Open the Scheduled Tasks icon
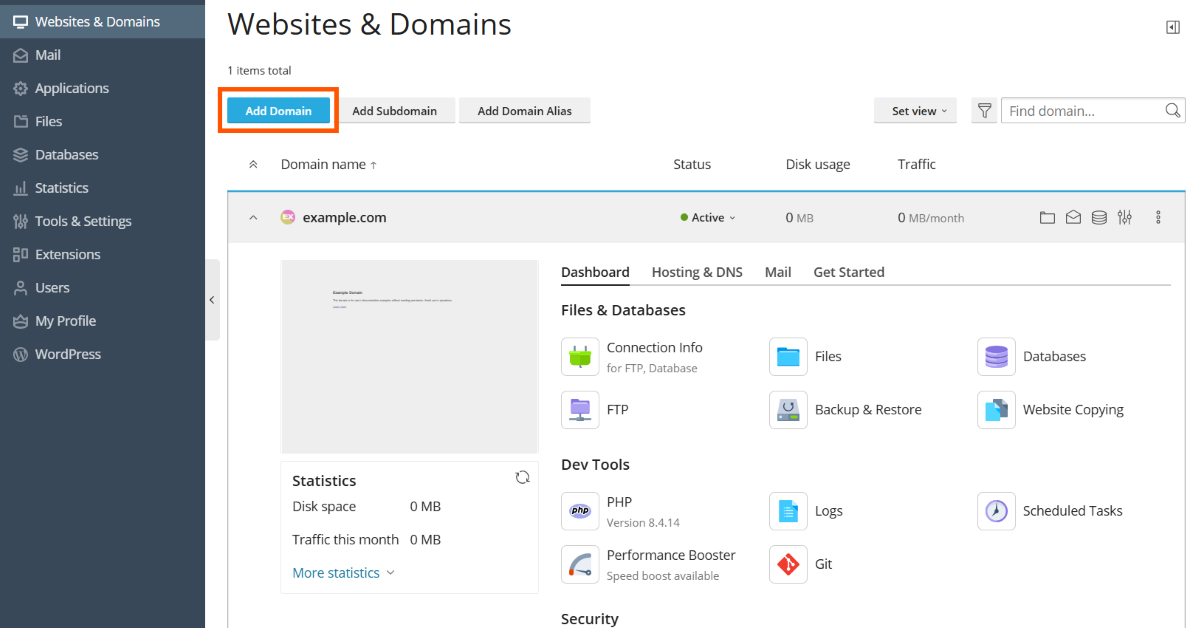The image size is (1199, 628). (996, 511)
